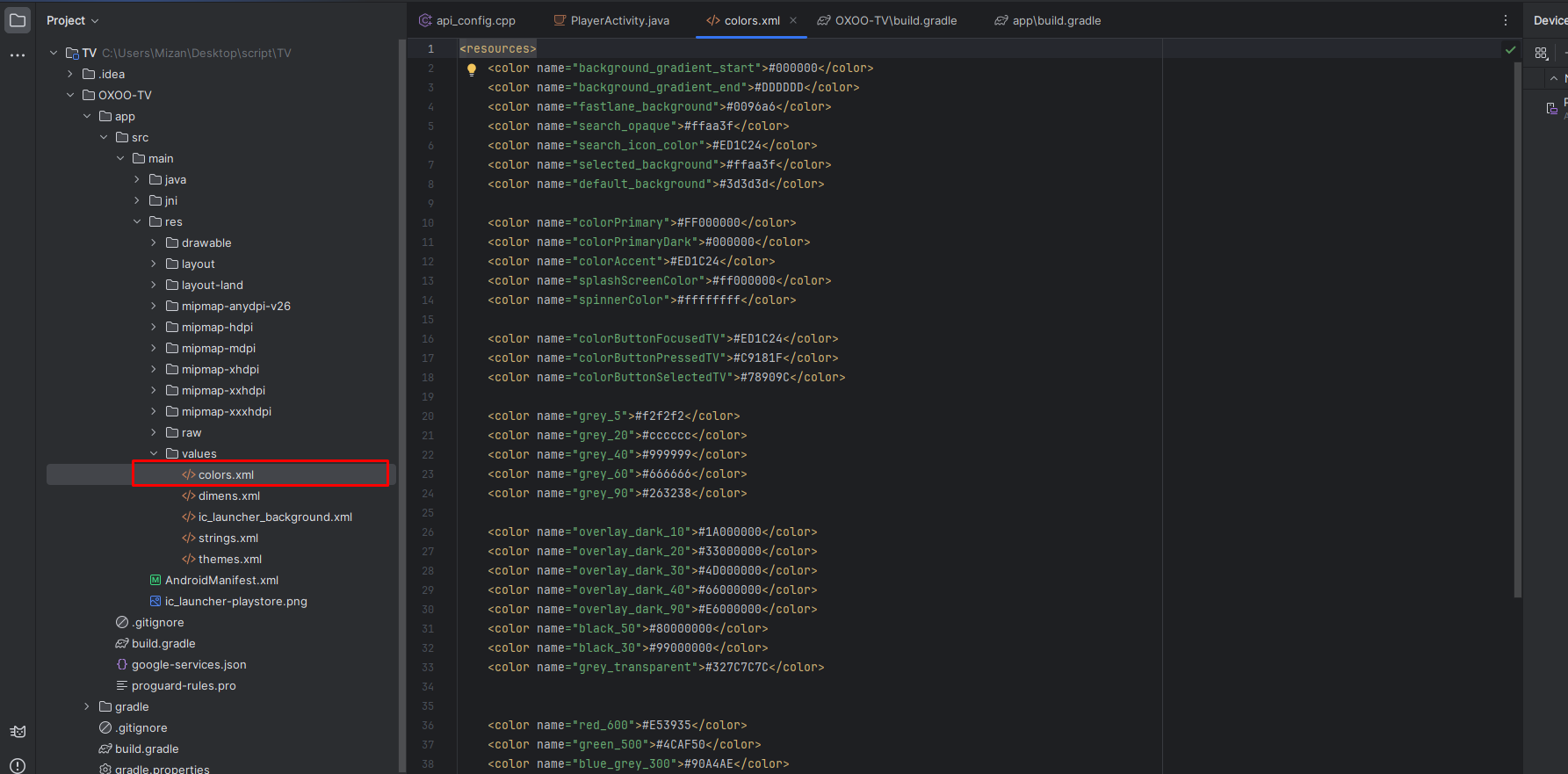Collapse the OXOO-TV folder
1568x774 pixels.
pos(70,95)
